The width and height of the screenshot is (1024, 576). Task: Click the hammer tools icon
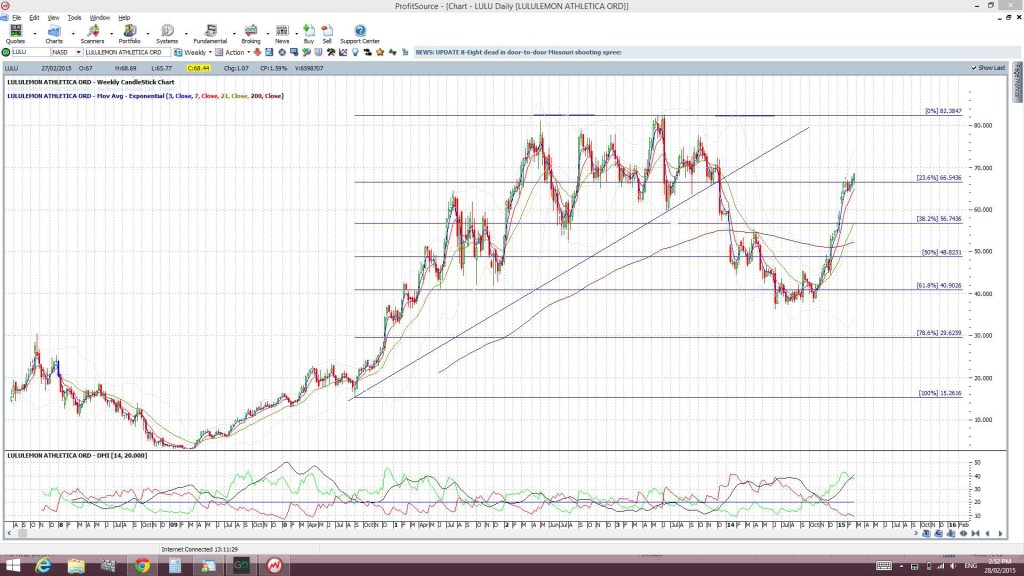331,52
